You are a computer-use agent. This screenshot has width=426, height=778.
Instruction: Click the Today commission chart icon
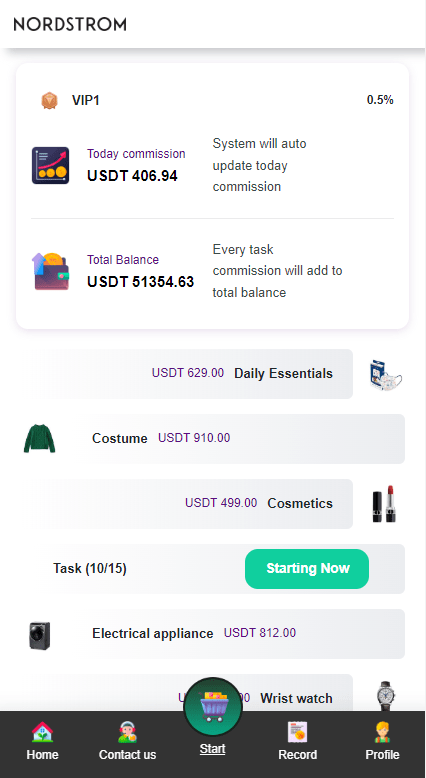pyautogui.click(x=51, y=165)
